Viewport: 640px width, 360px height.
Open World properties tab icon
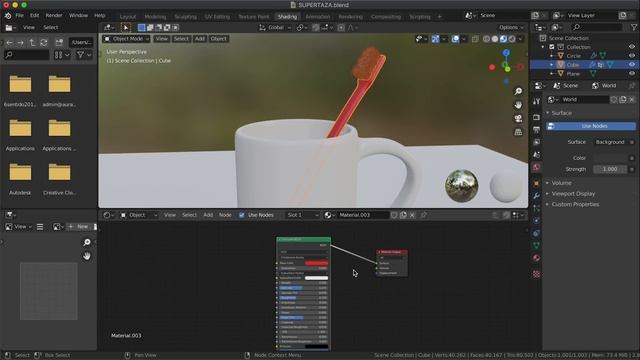[536, 167]
